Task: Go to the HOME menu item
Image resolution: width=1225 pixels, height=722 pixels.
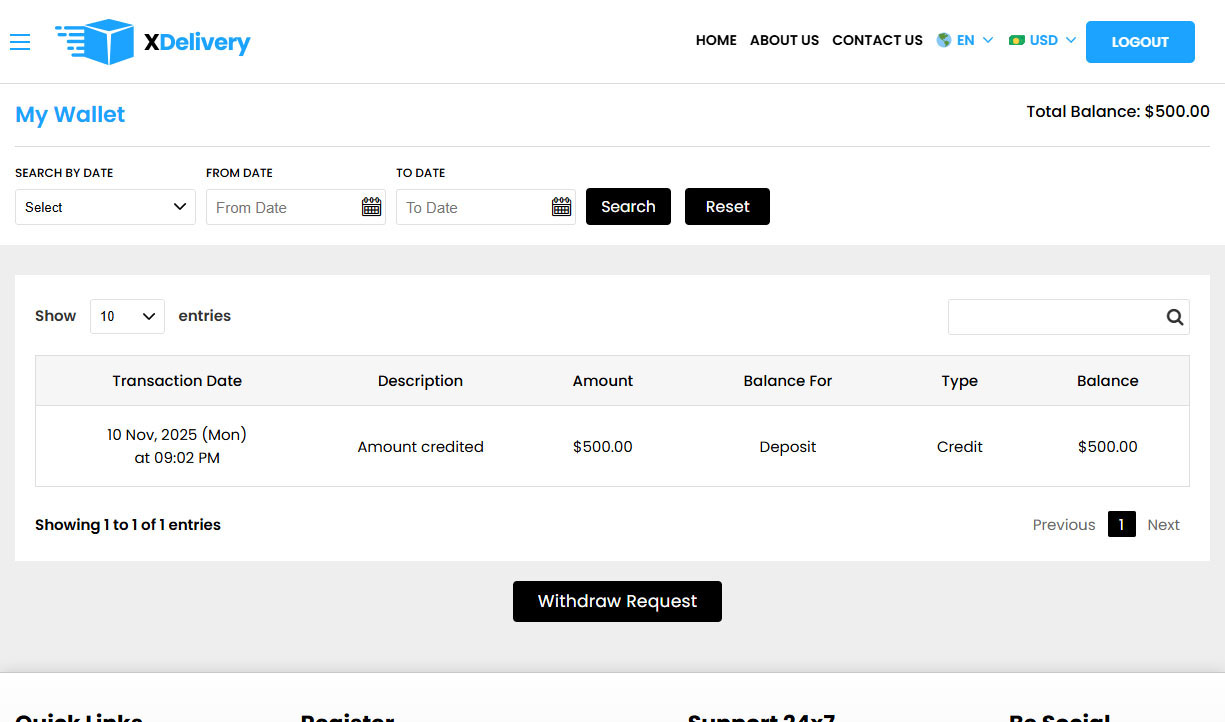Action: 716,40
